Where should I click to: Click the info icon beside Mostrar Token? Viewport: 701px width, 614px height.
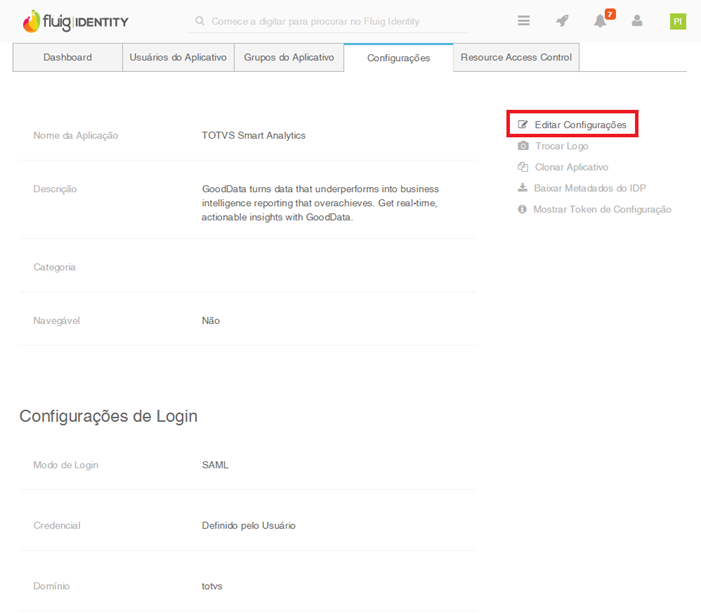pos(522,209)
